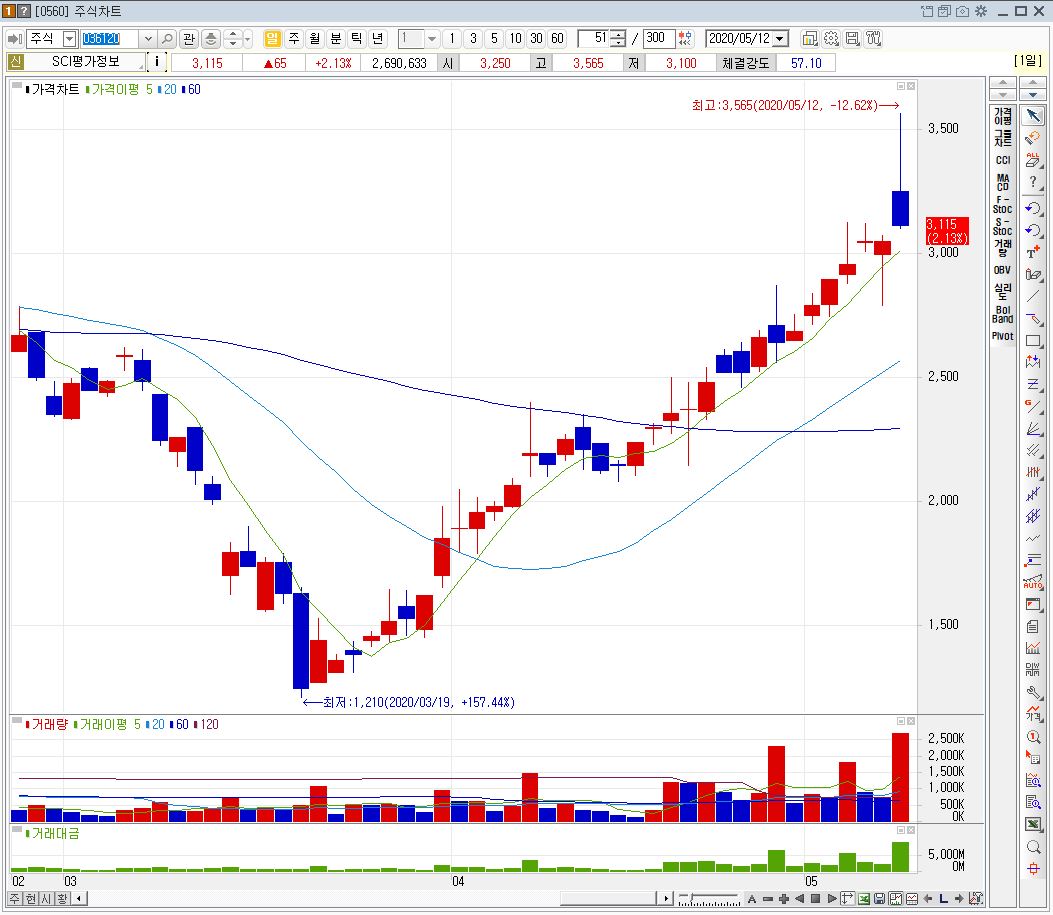1053x915 pixels.
Task: Add the Pivot indicator
Action: coord(1003,336)
